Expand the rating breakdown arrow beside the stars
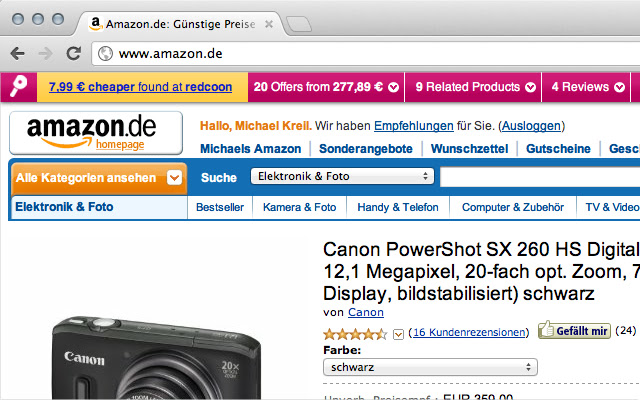This screenshot has width=640, height=400. click(x=398, y=335)
